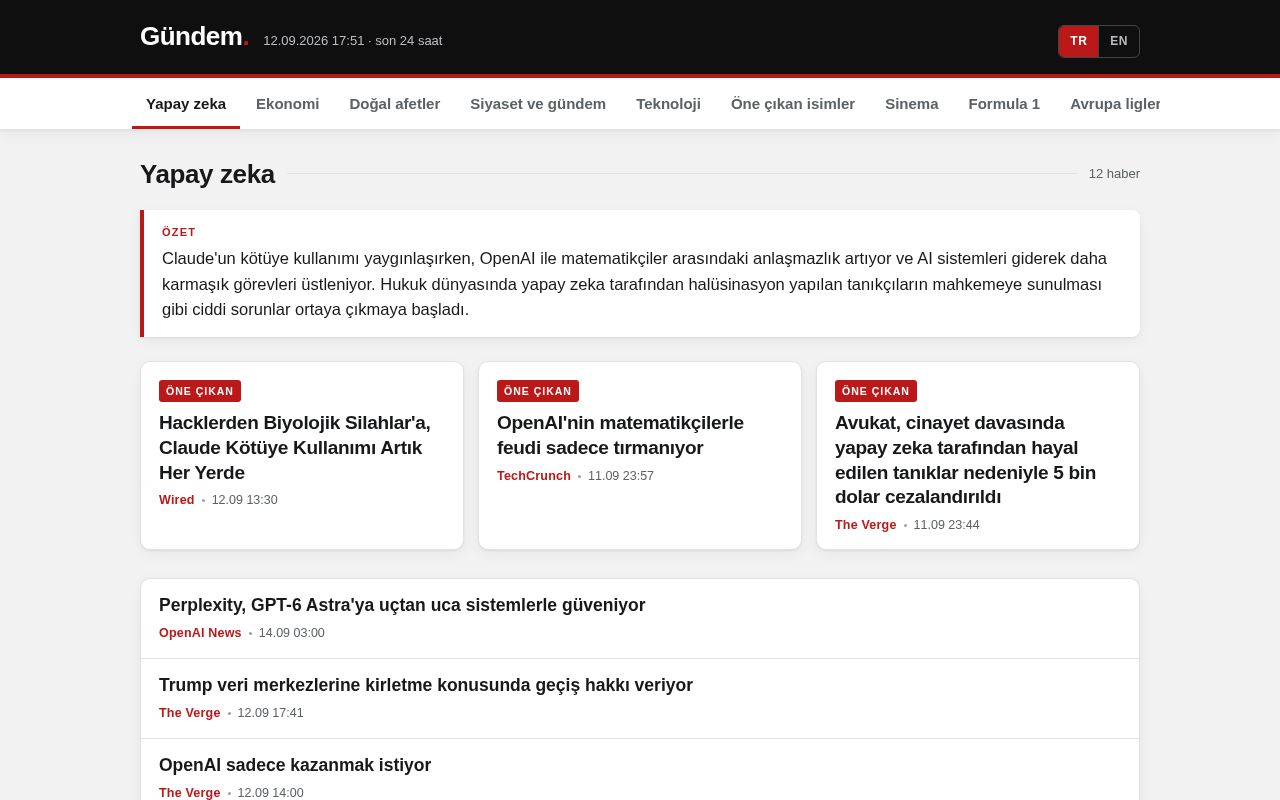The width and height of the screenshot is (1280, 800).
Task: Click the header date 12.09.2026 17:51
Action: 314,41
